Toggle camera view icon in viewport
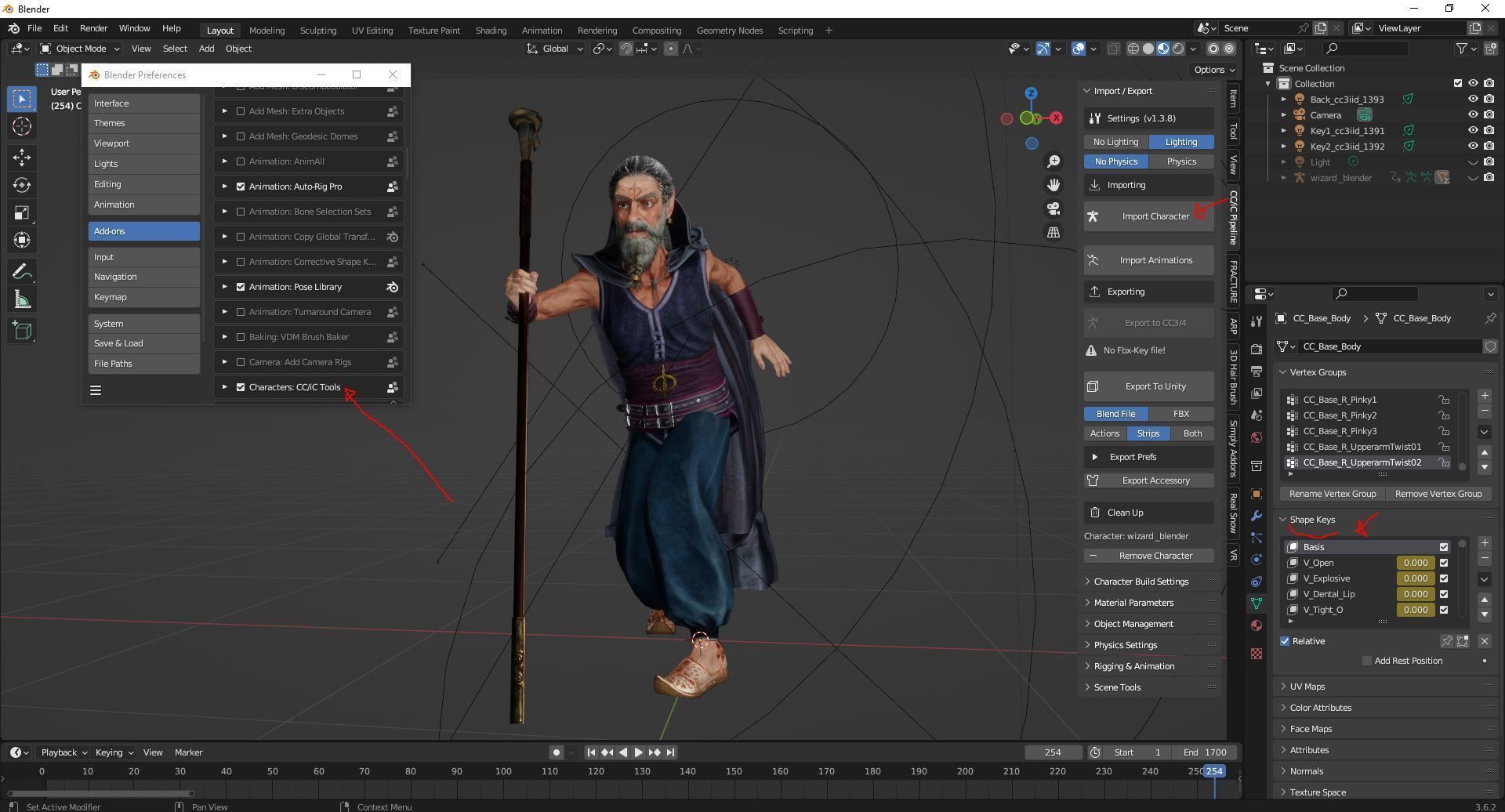 pyautogui.click(x=1053, y=208)
